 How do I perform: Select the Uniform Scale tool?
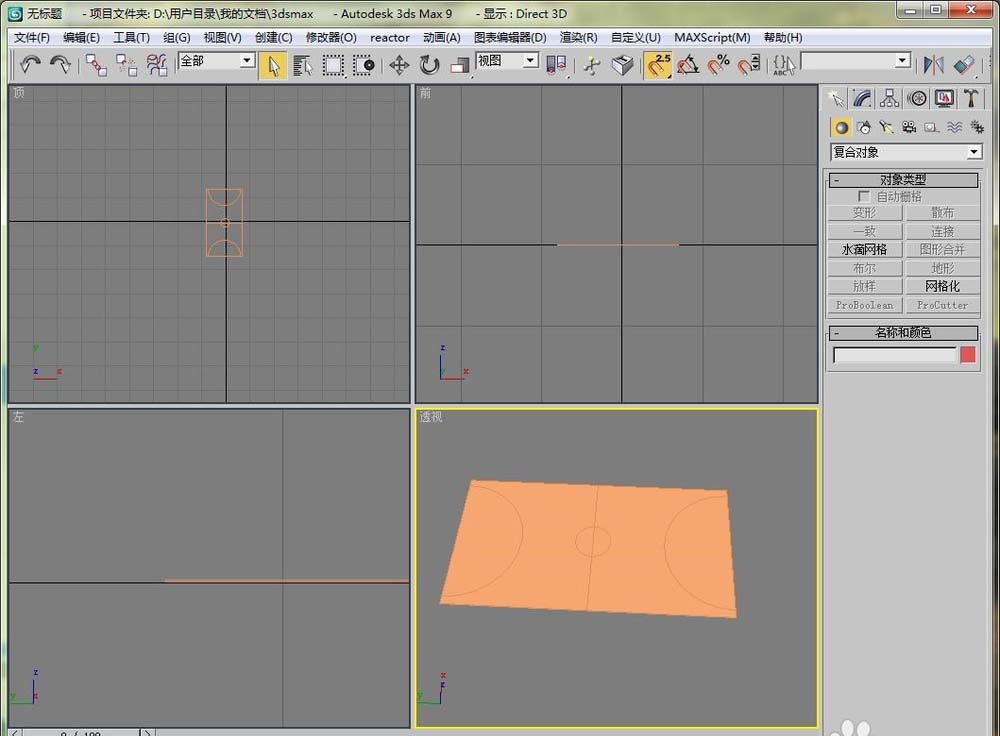pyautogui.click(x=459, y=65)
